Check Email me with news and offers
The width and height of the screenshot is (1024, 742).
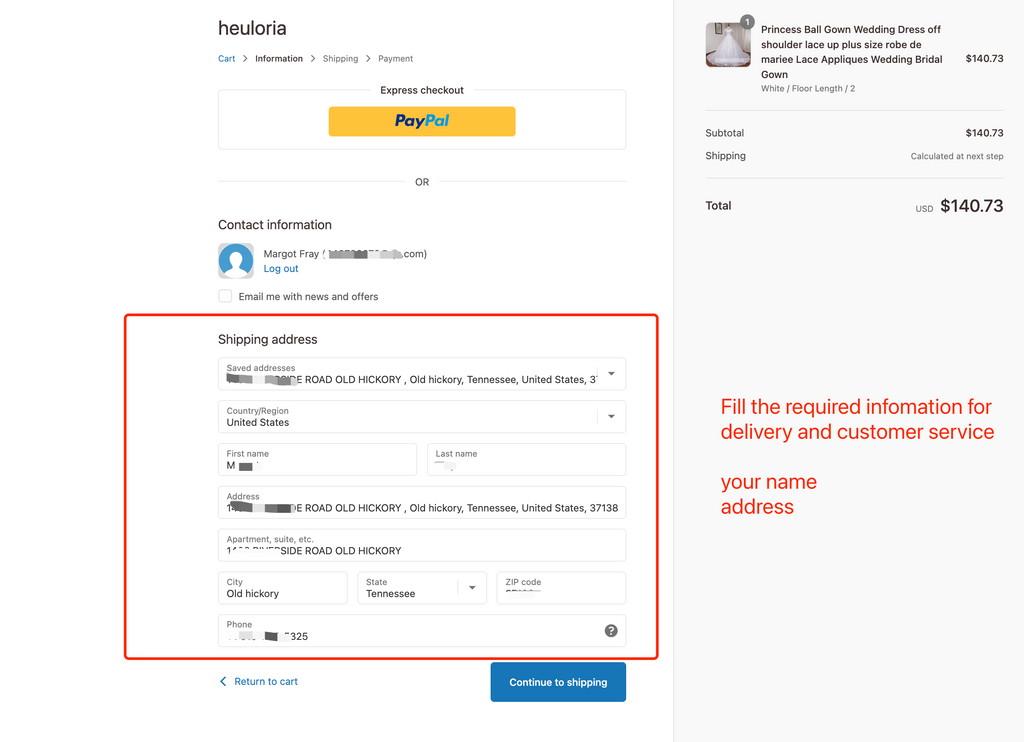(x=226, y=296)
